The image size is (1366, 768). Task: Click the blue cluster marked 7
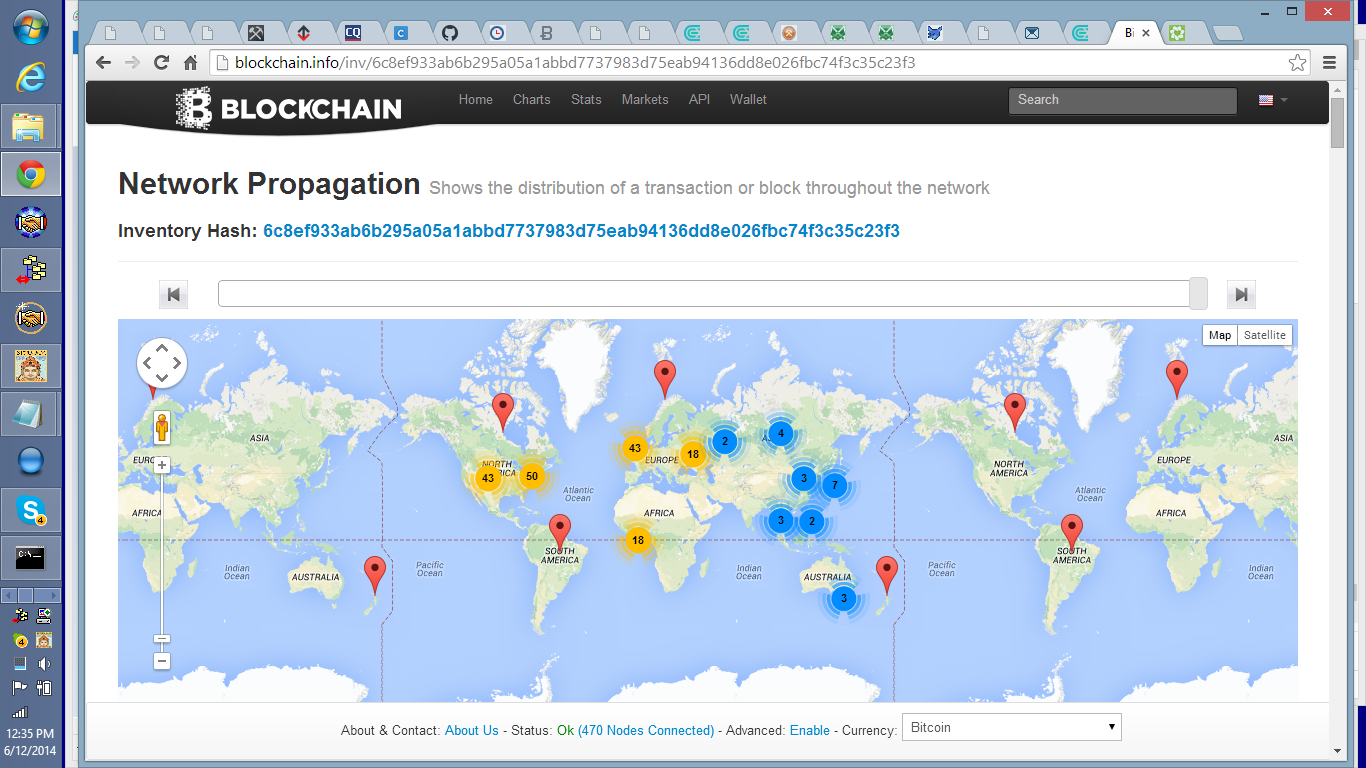pos(834,486)
